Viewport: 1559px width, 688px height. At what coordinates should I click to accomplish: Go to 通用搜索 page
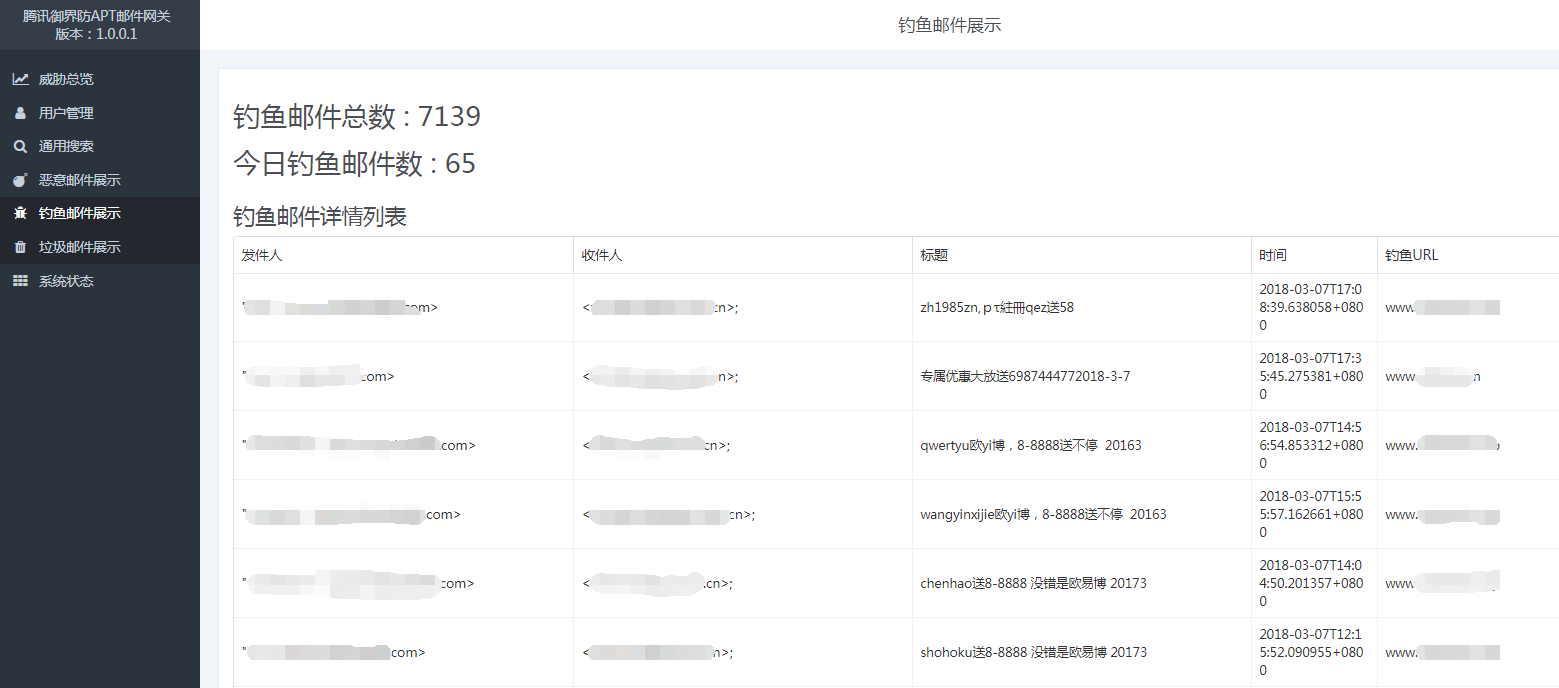coord(66,146)
